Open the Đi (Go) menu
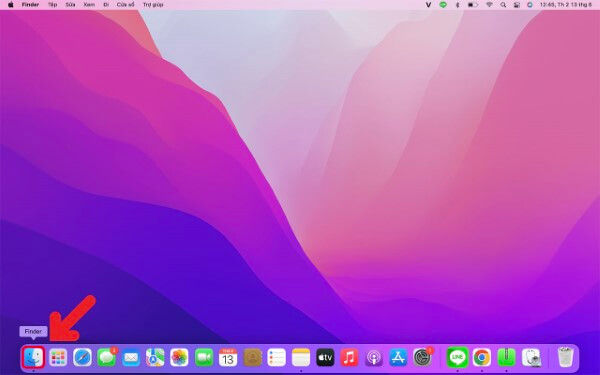This screenshot has height=375, width=600. click(x=106, y=5)
